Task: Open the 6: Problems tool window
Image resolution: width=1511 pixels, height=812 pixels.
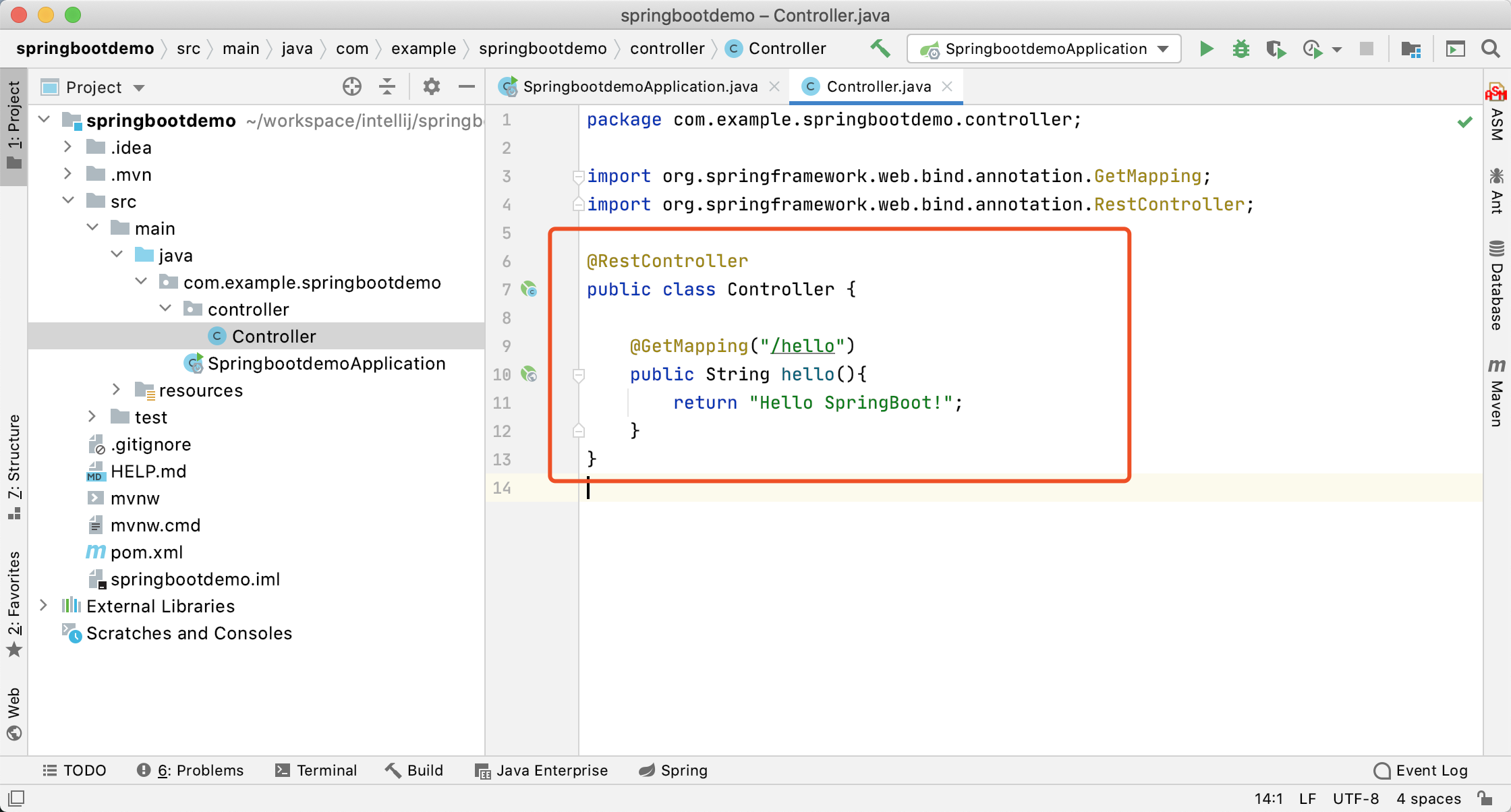Action: (x=190, y=770)
